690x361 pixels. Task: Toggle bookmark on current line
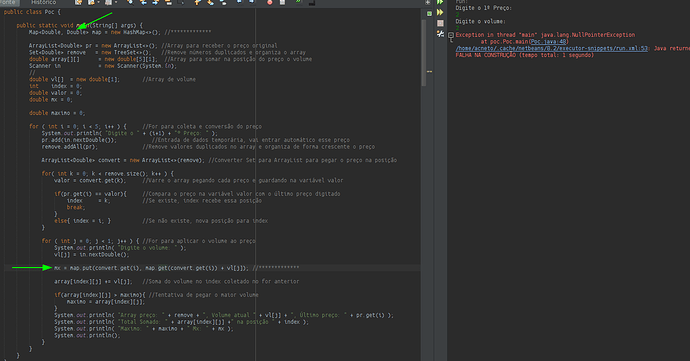[x=223, y=2]
